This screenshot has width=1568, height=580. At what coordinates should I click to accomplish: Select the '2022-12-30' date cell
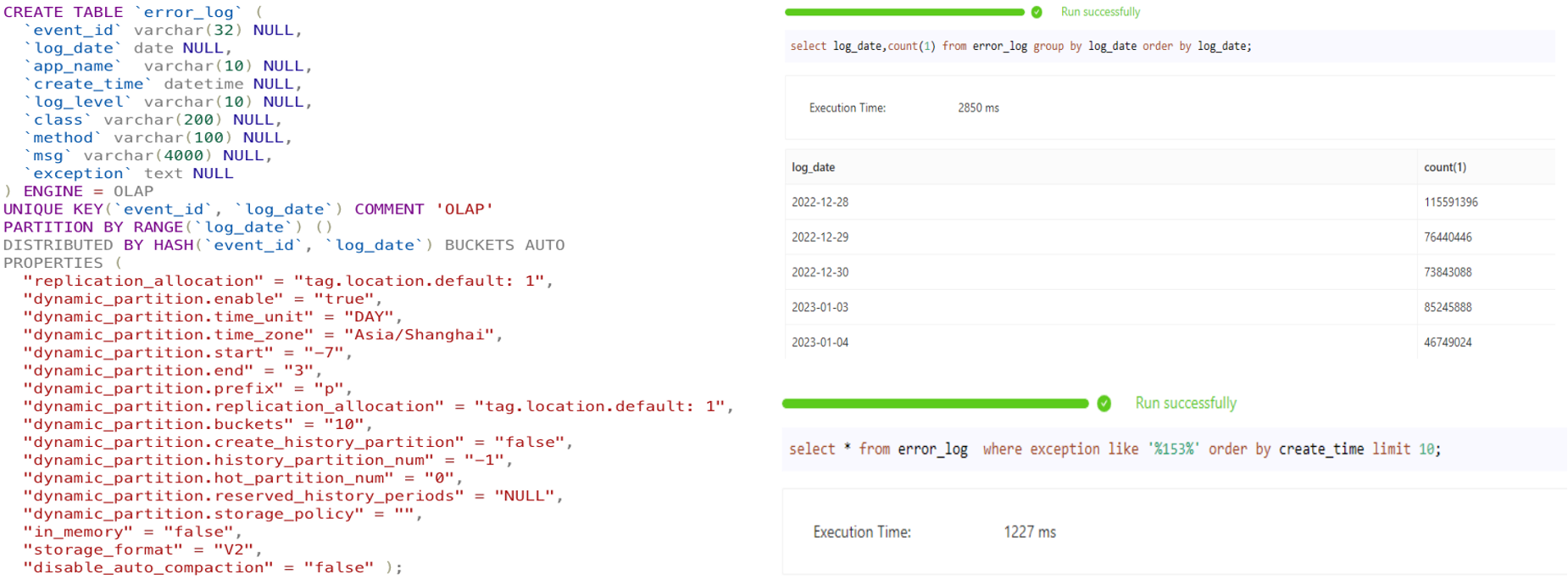point(820,272)
